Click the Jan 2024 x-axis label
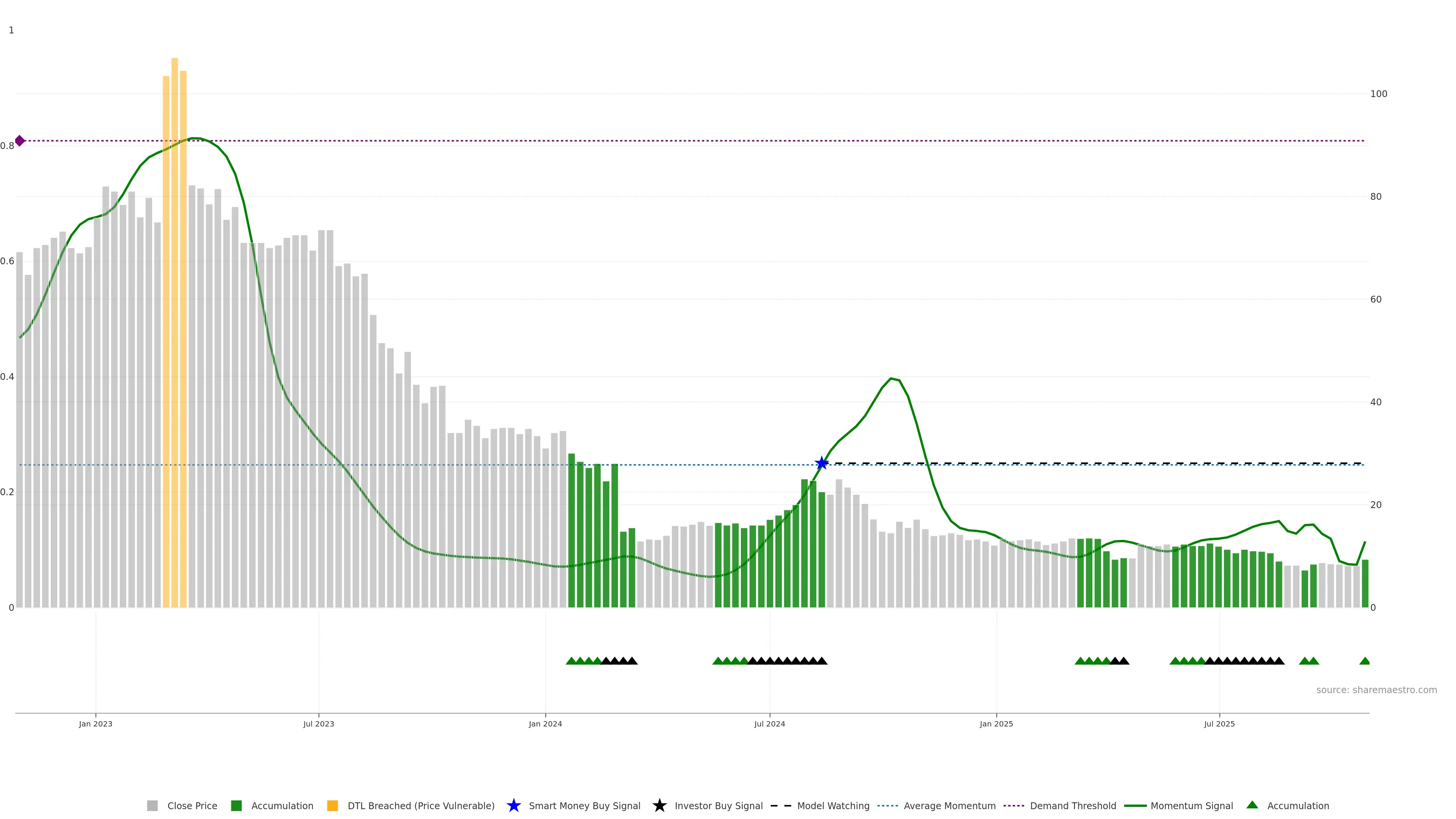Viewport: 1456px width, 819px height. (x=545, y=724)
